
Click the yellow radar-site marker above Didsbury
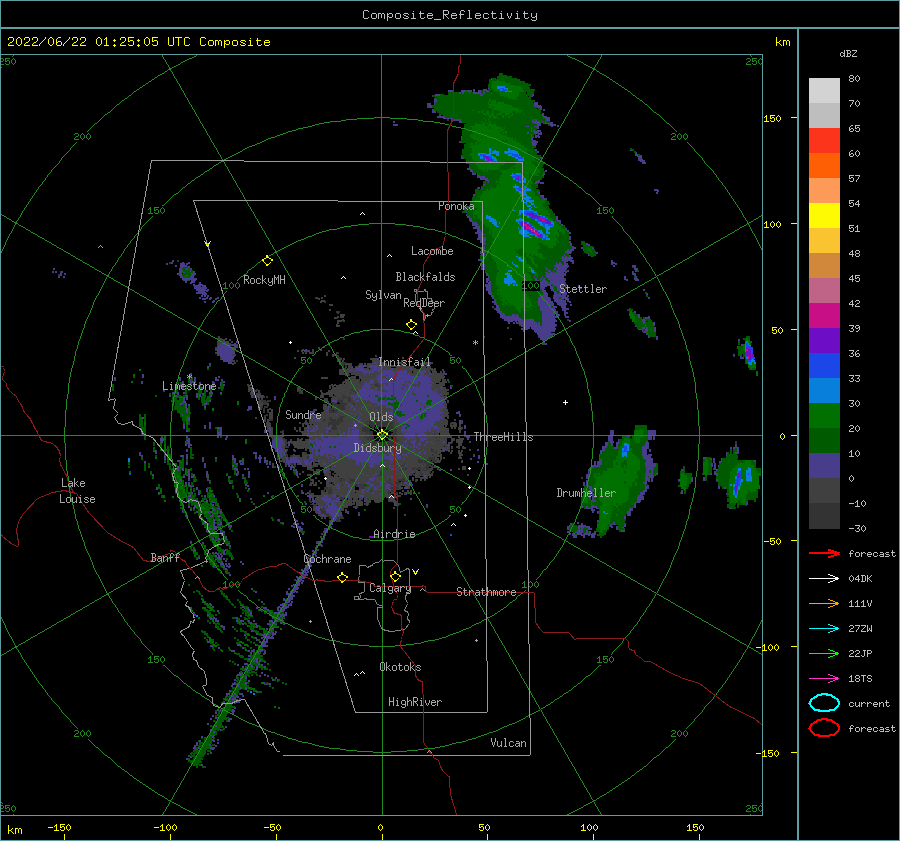(382, 435)
